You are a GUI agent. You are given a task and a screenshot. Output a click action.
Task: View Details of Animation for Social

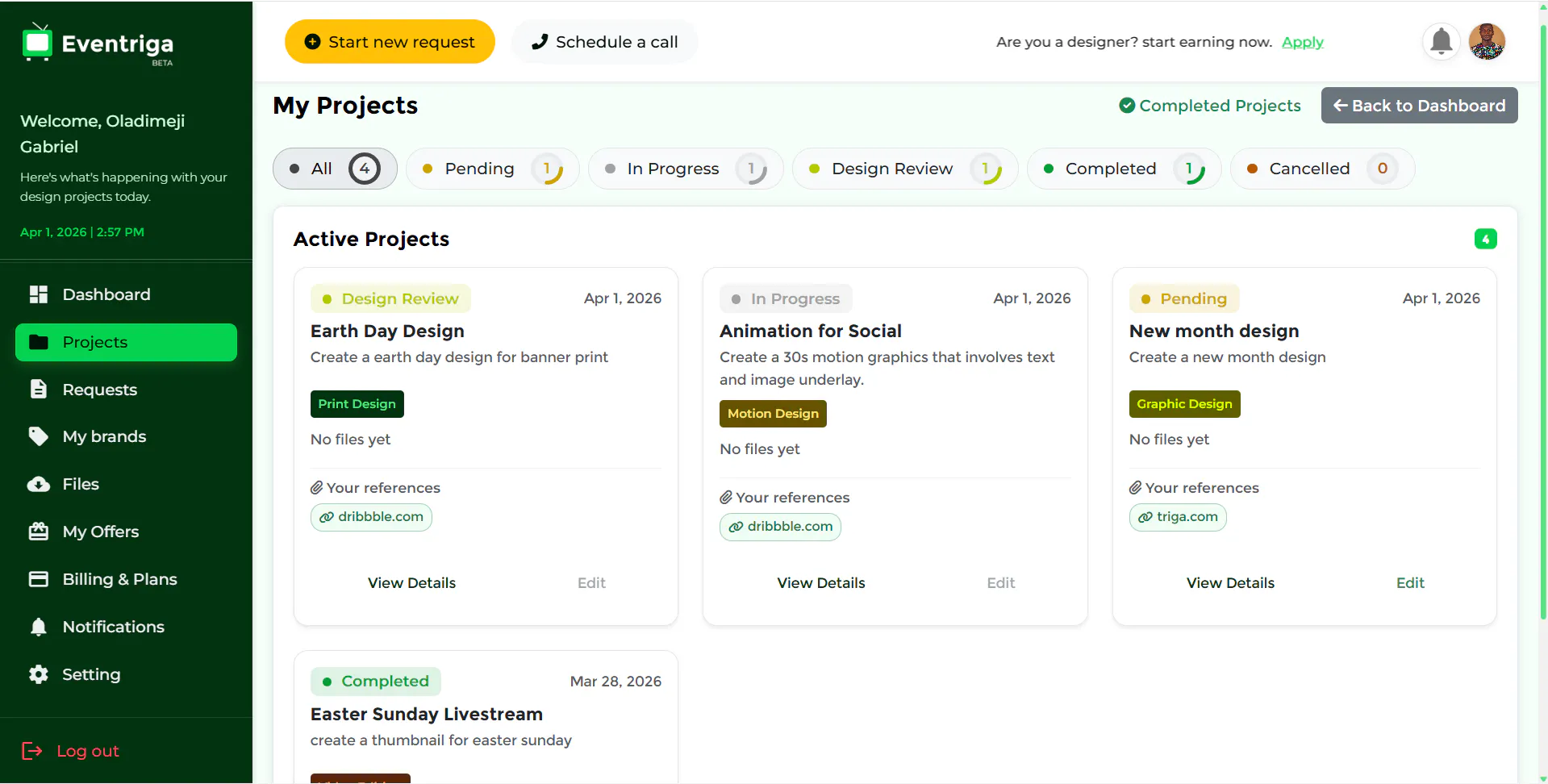pyautogui.click(x=820, y=582)
